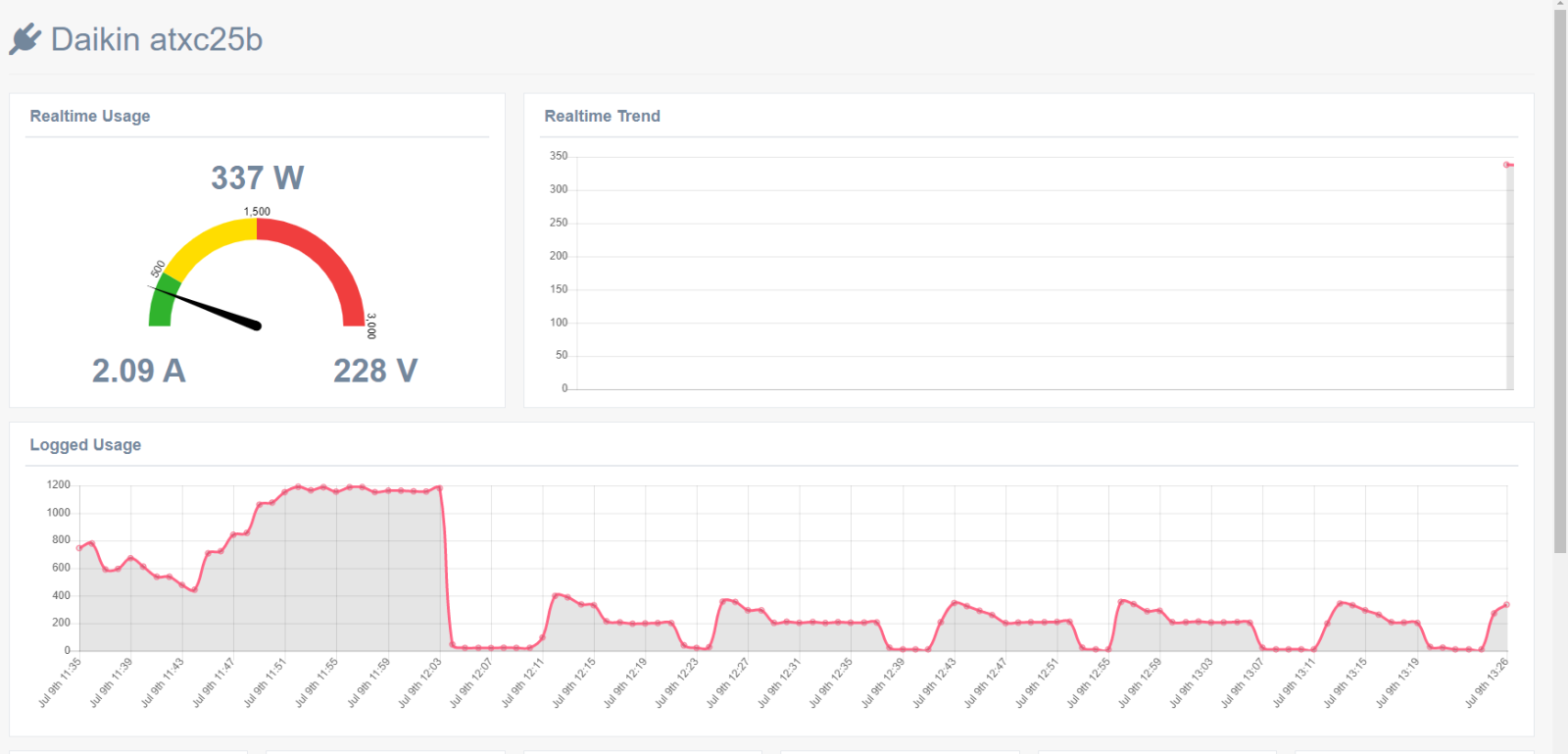The height and width of the screenshot is (754, 1568).
Task: Click the Jul 9th 11:35 axis label
Action: point(60,682)
